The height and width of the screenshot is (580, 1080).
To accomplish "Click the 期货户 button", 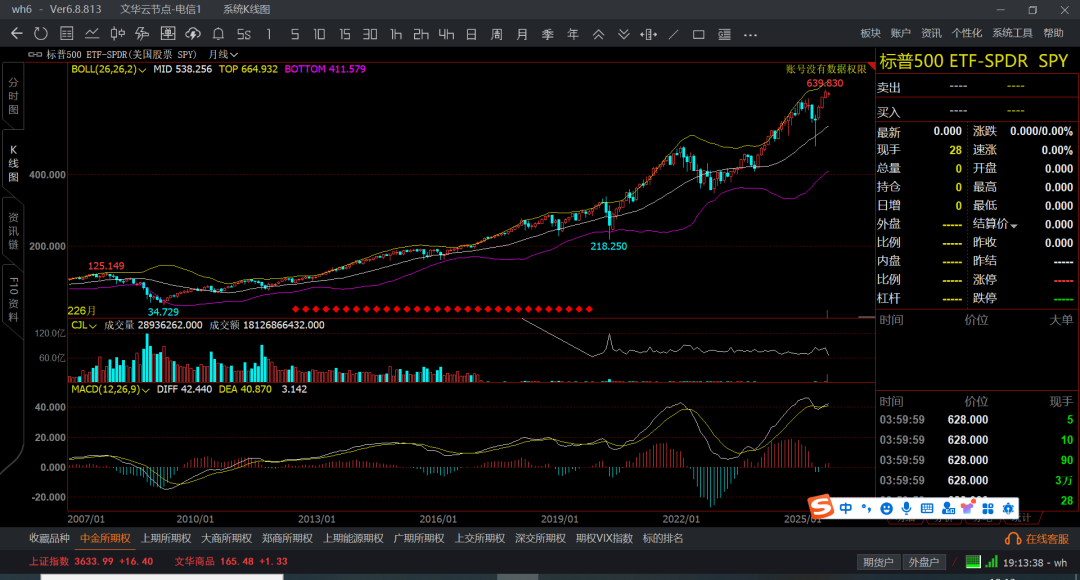I will [878, 562].
